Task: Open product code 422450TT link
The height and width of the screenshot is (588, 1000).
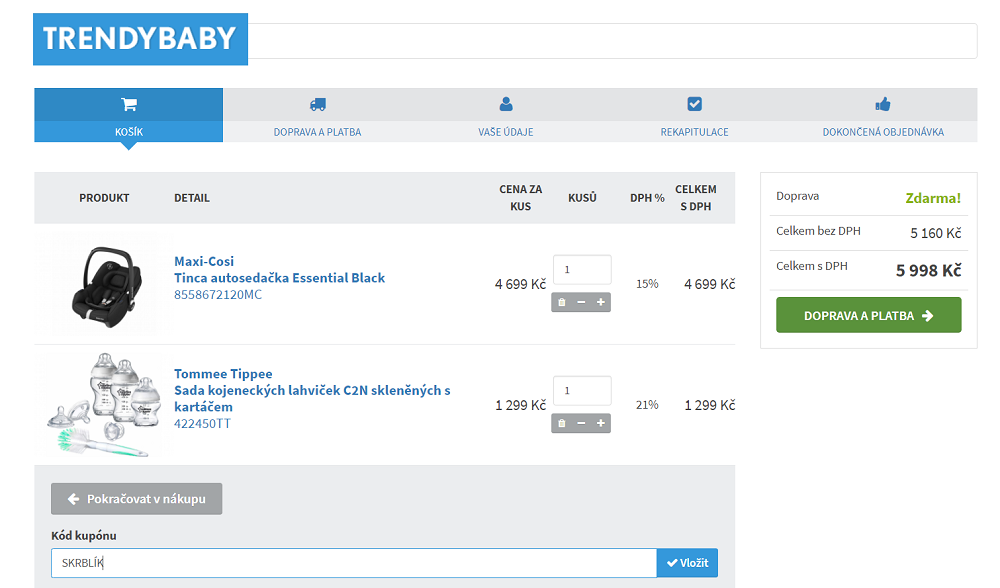Action: [x=202, y=423]
